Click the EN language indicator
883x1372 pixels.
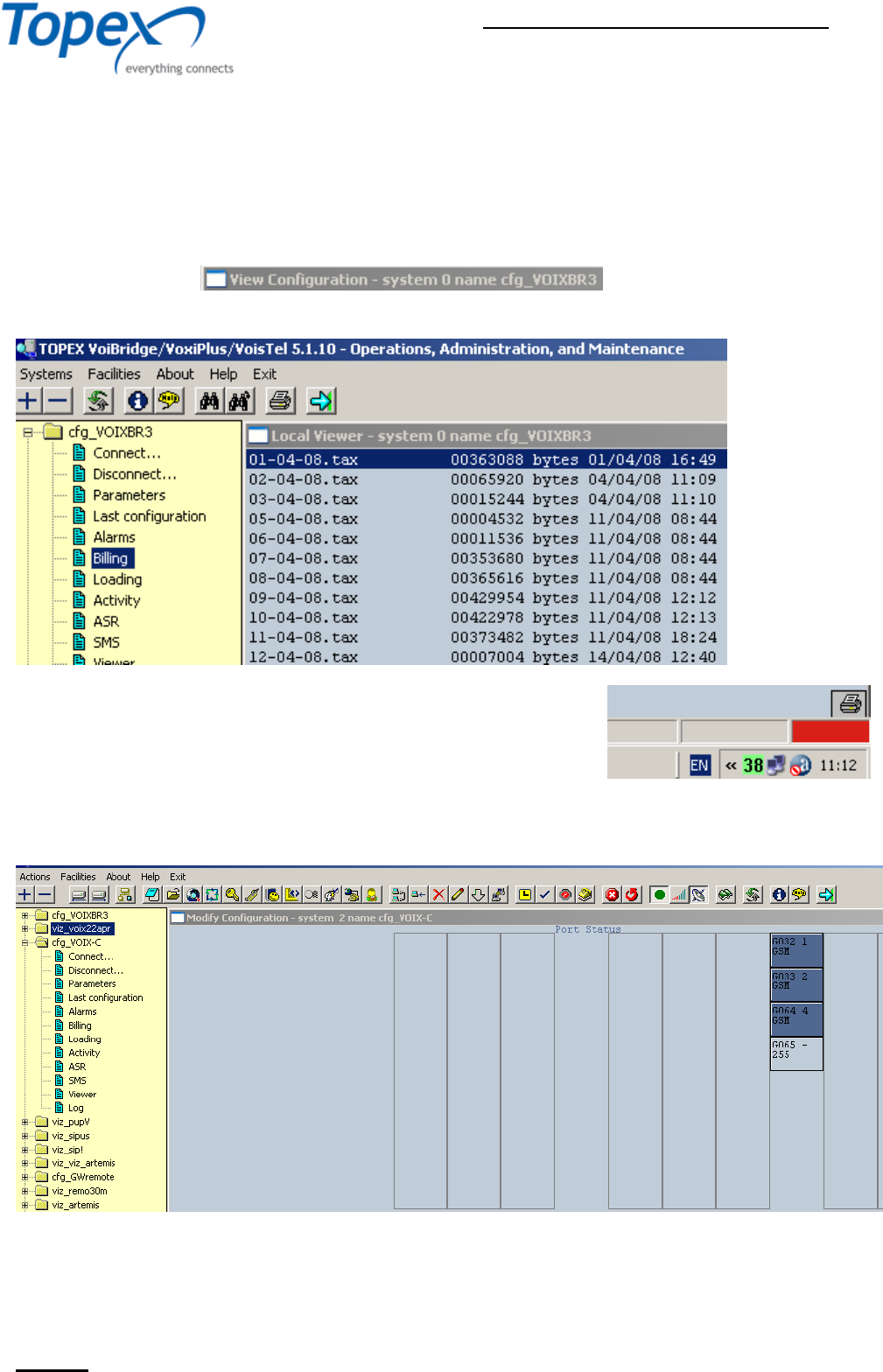click(699, 765)
